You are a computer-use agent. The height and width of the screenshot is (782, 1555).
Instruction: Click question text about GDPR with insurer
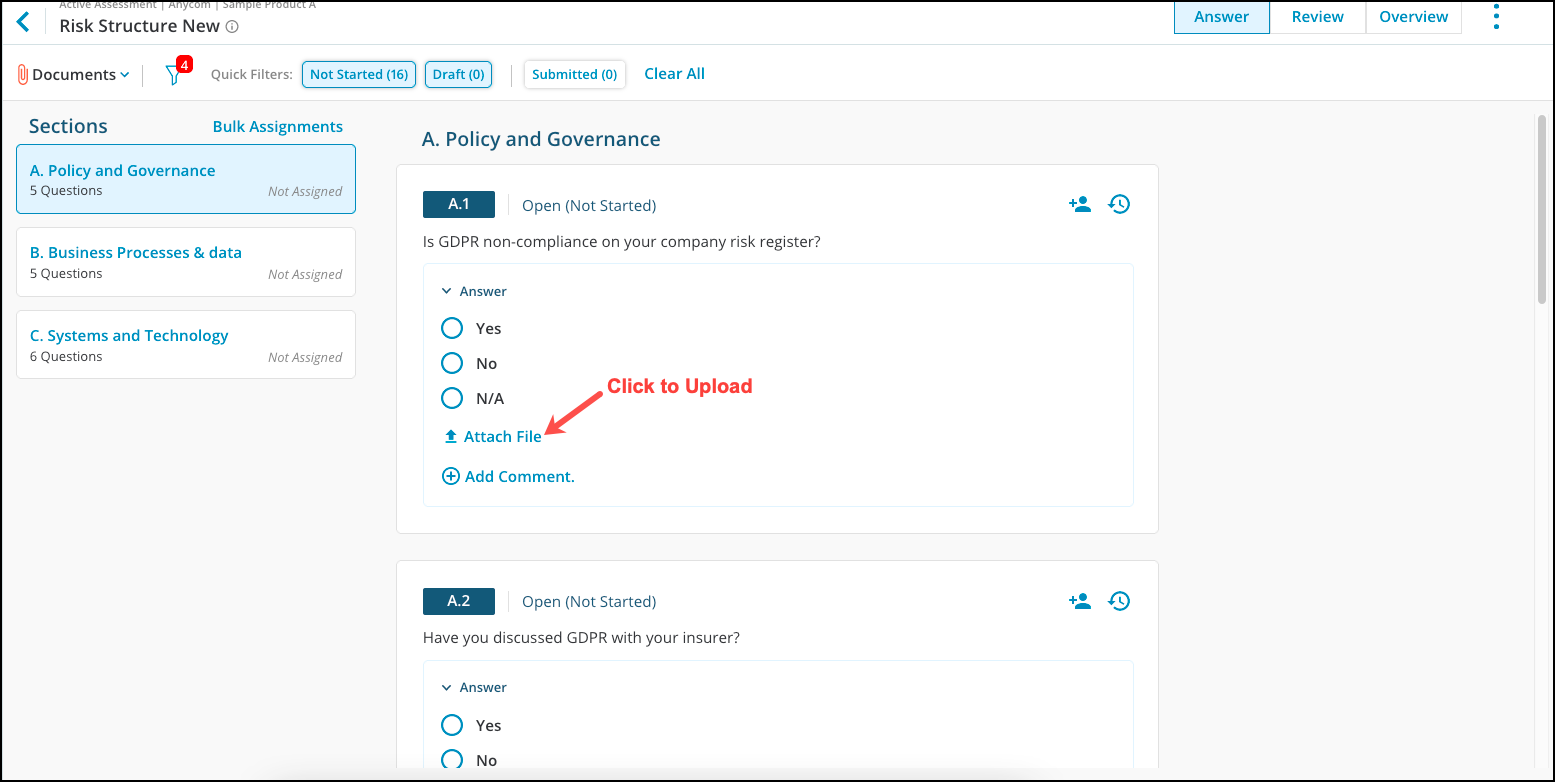pos(581,638)
